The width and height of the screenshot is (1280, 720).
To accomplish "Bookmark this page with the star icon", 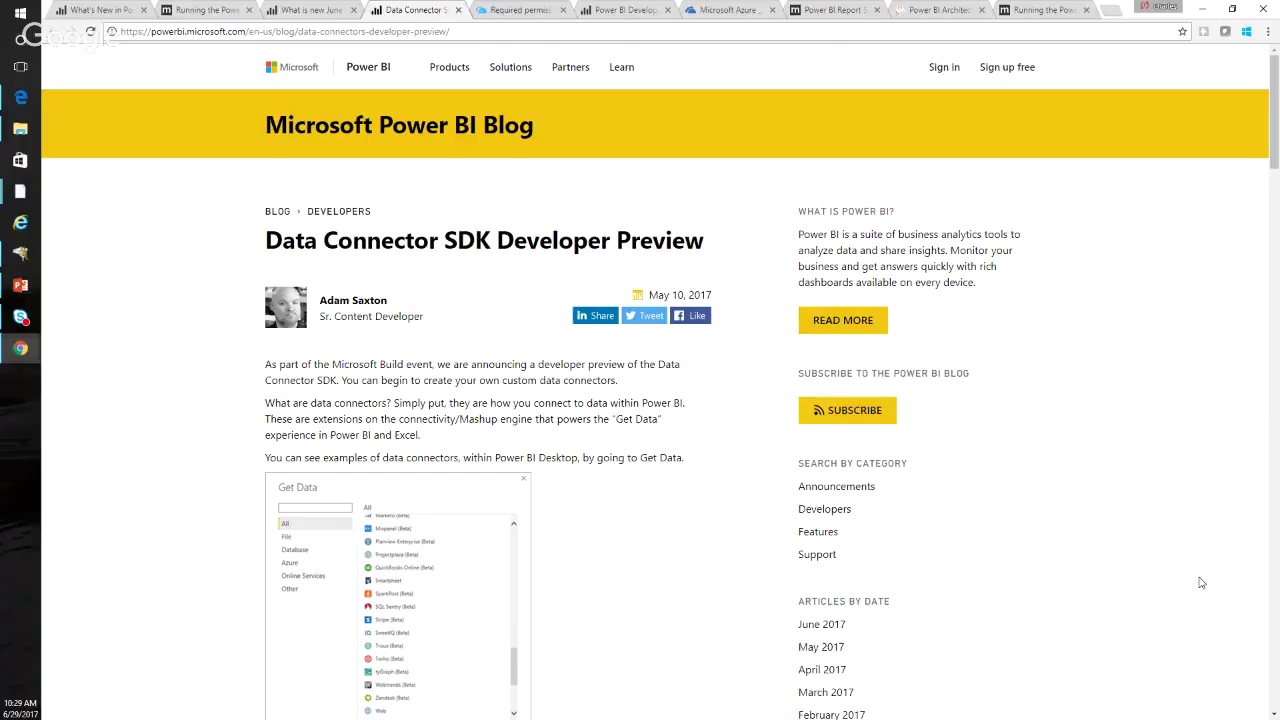I will (1182, 32).
